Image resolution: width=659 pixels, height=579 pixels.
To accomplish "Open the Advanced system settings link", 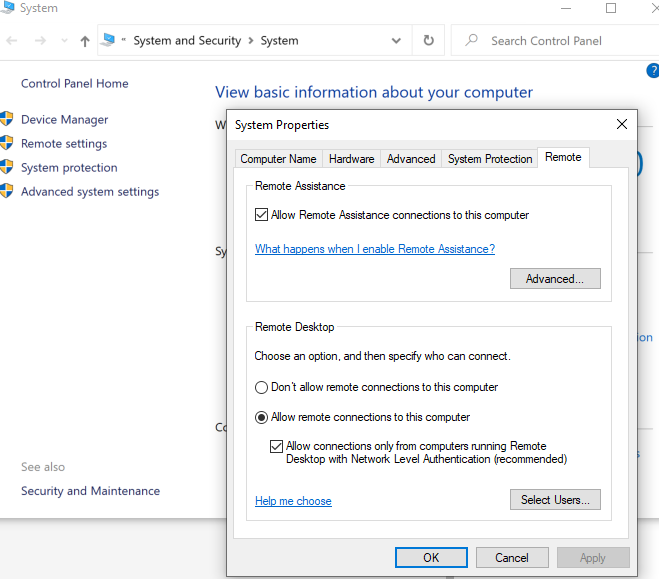I will pos(90,192).
